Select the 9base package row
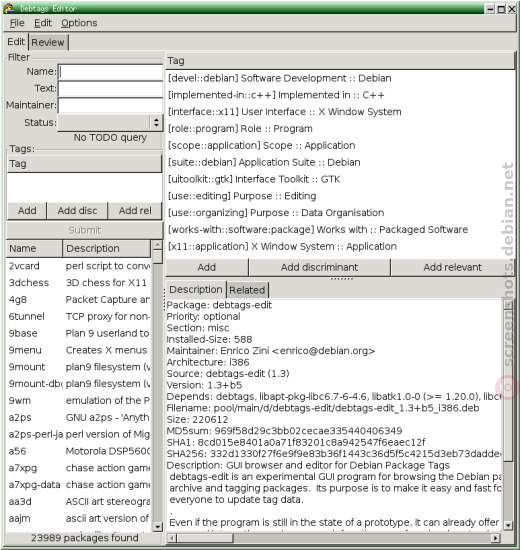The width and height of the screenshot is (520, 550). click(79, 334)
